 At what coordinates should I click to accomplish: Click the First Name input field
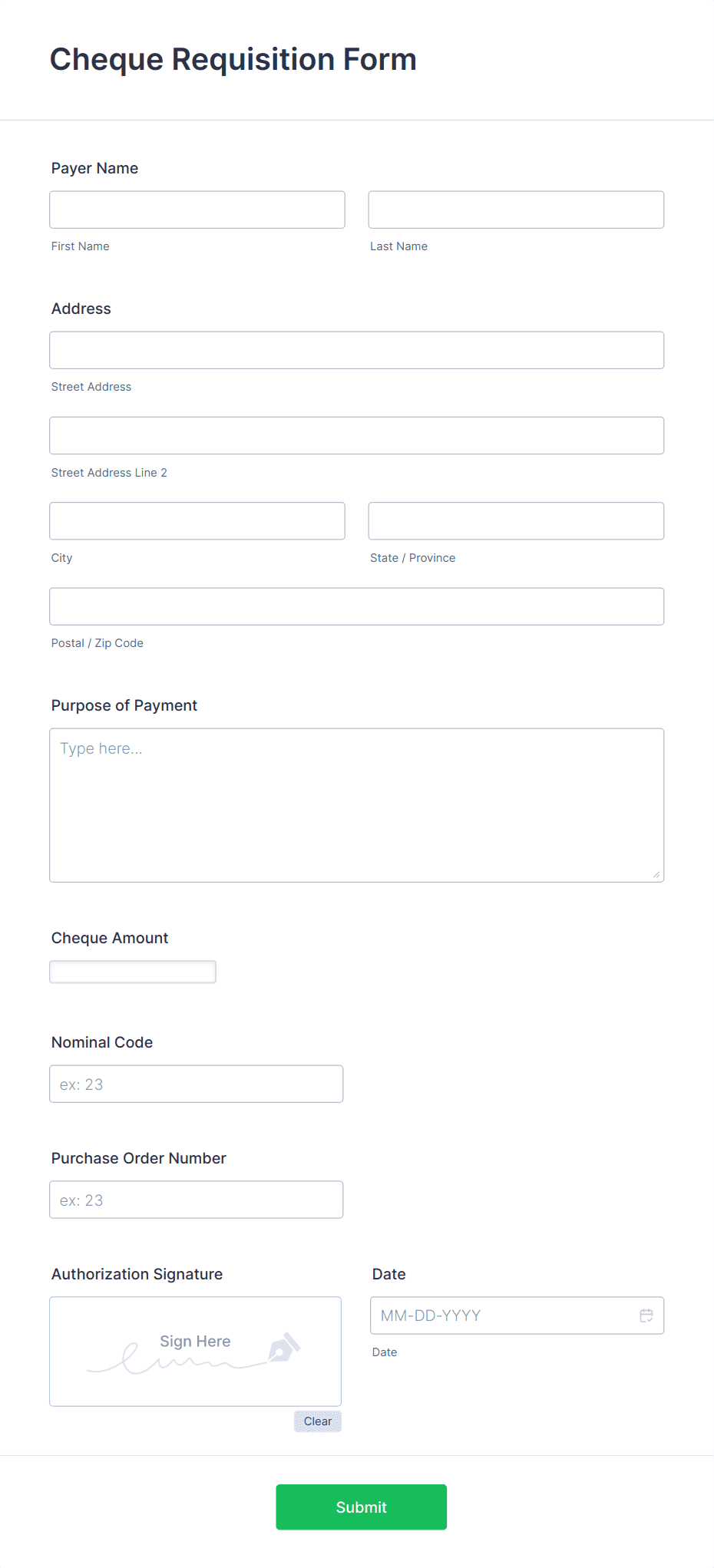[x=197, y=209]
